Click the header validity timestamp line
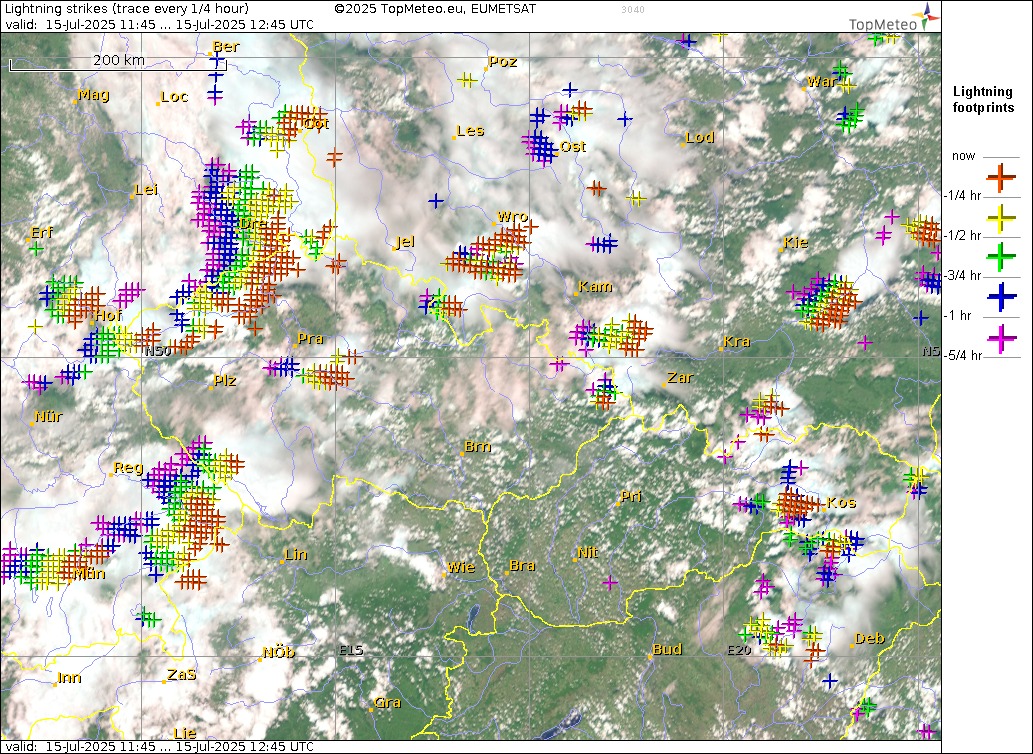The image size is (1033, 754). (x=159, y=24)
